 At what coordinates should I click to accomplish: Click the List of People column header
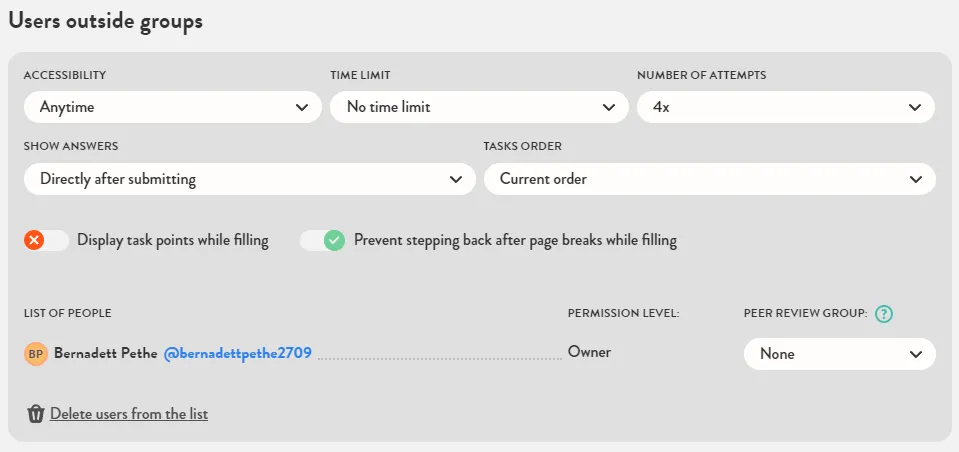(68, 314)
